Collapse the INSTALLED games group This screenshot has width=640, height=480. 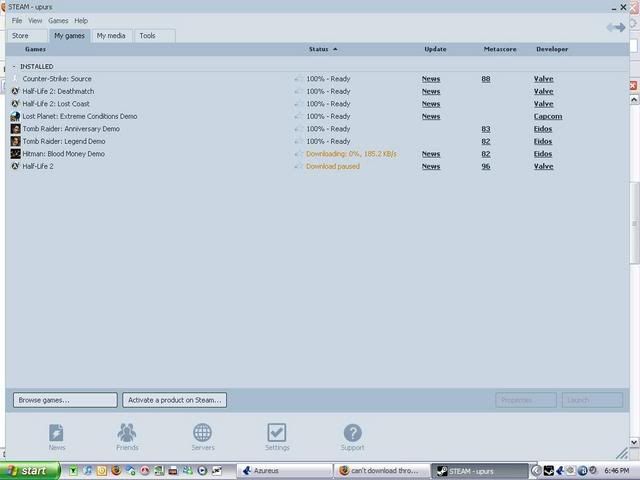(14, 66)
